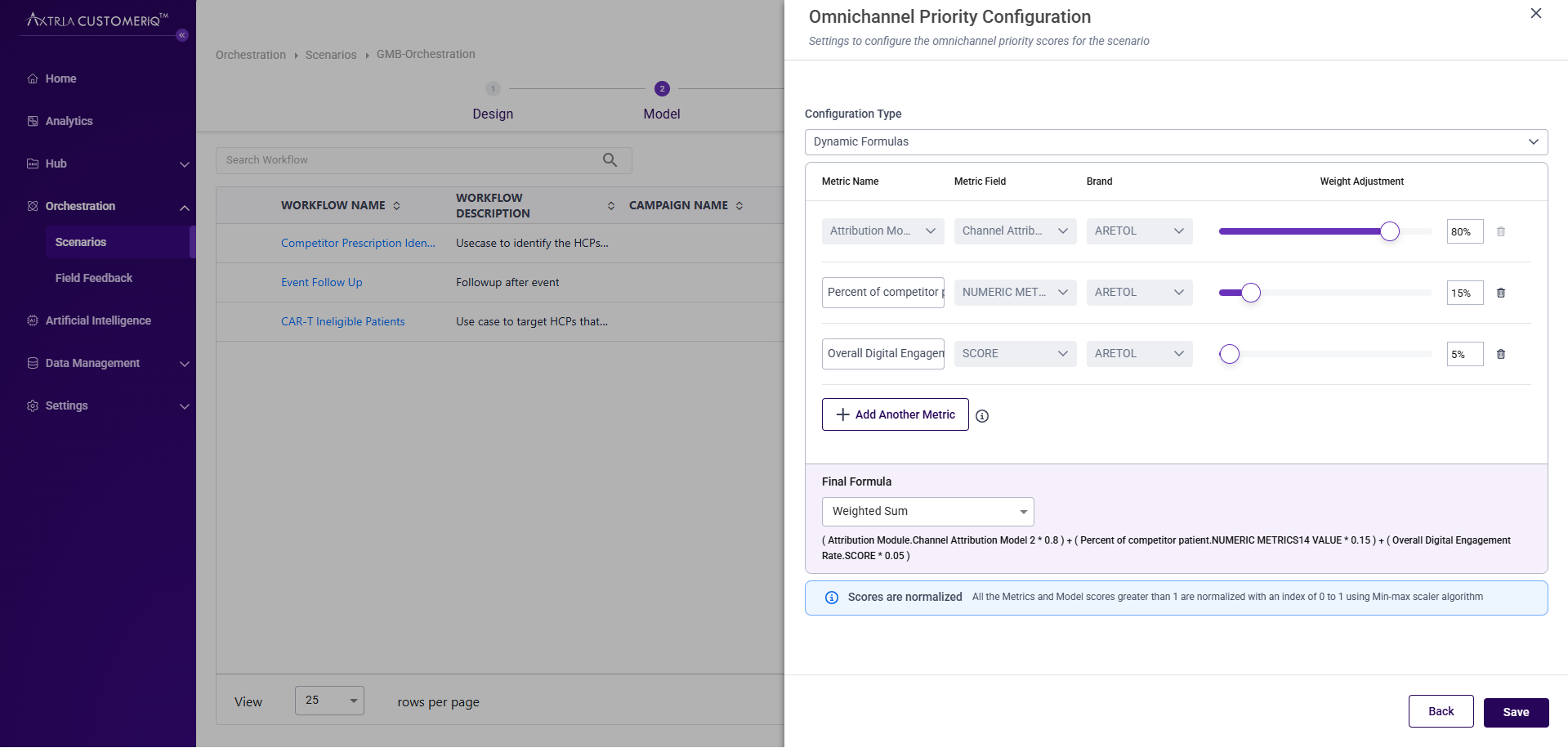Viewport: 1568px width, 748px height.
Task: Open the Home section icon in sidebar
Action: (32, 78)
